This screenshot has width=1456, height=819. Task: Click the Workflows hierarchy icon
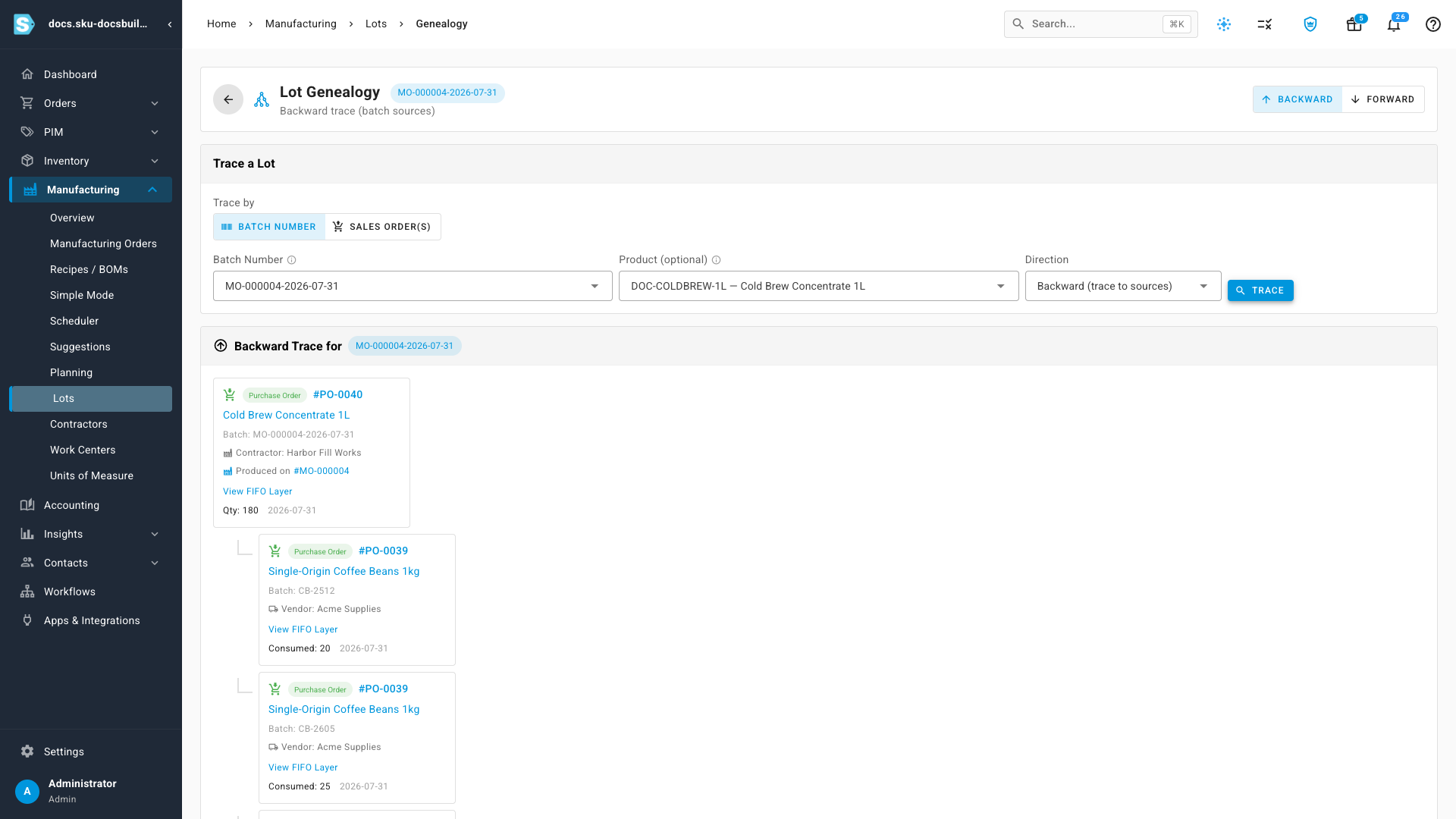point(27,591)
